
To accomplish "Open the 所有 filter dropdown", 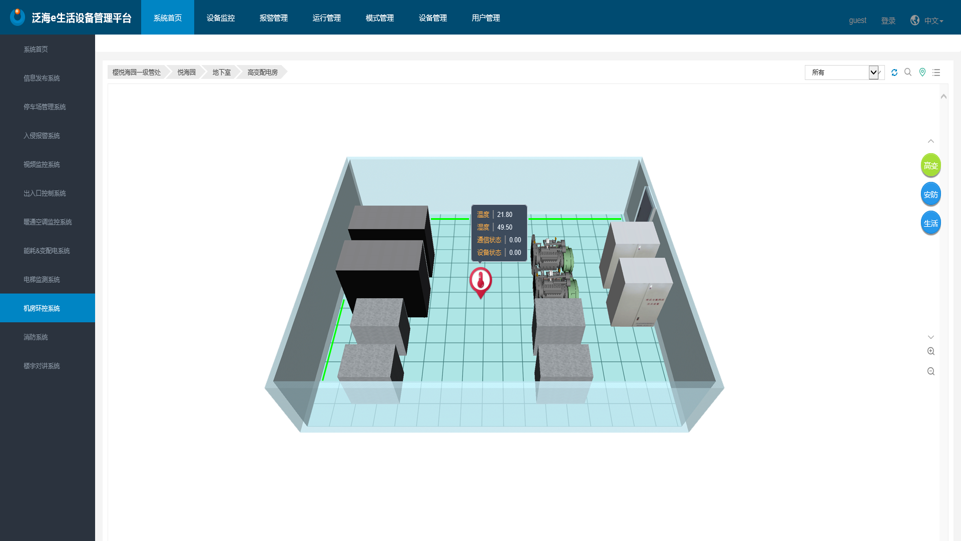I will click(x=842, y=73).
